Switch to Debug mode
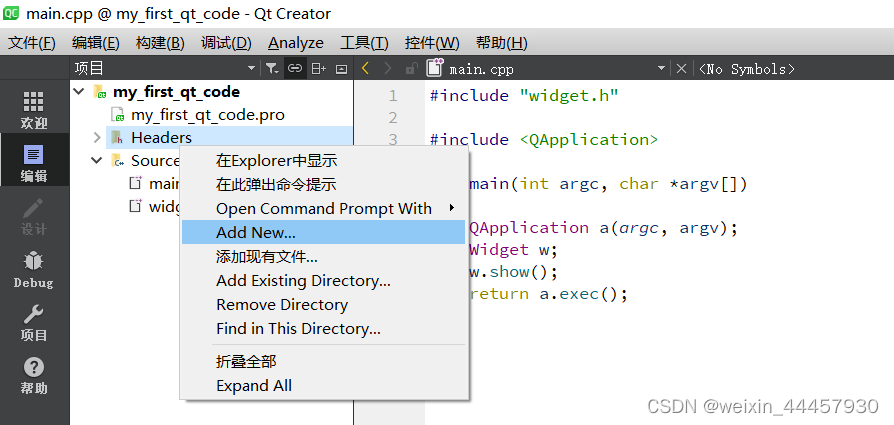Viewport: 894px width, 425px height. pos(34,270)
